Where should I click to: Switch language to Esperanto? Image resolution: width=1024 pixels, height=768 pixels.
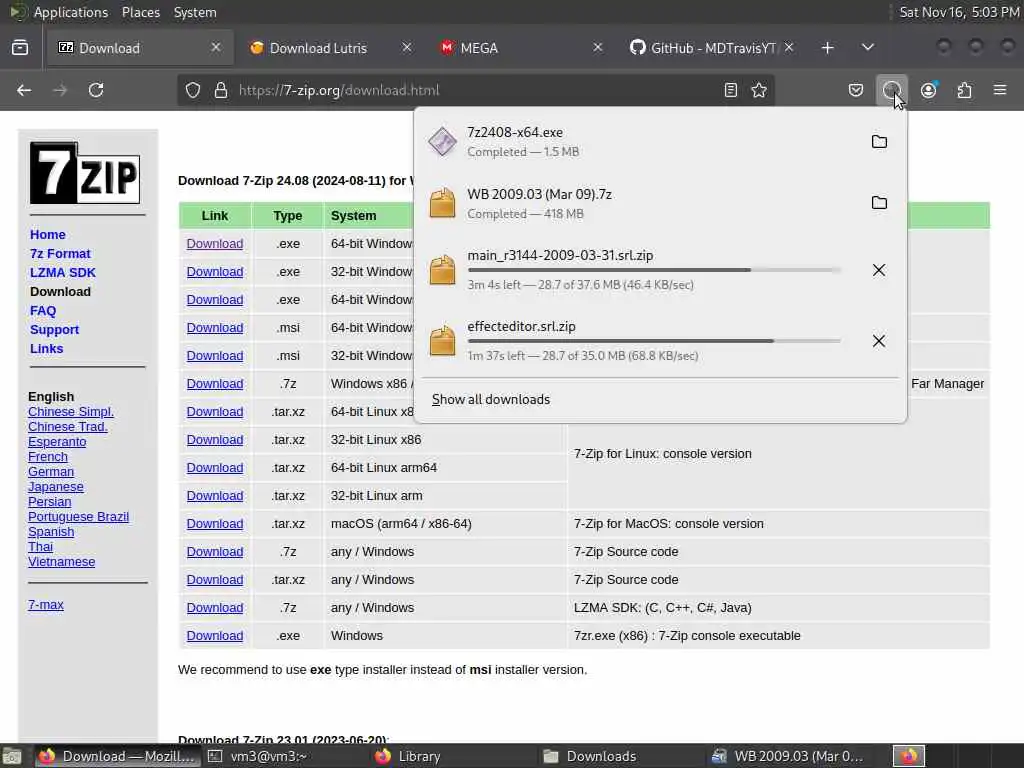[57, 441]
